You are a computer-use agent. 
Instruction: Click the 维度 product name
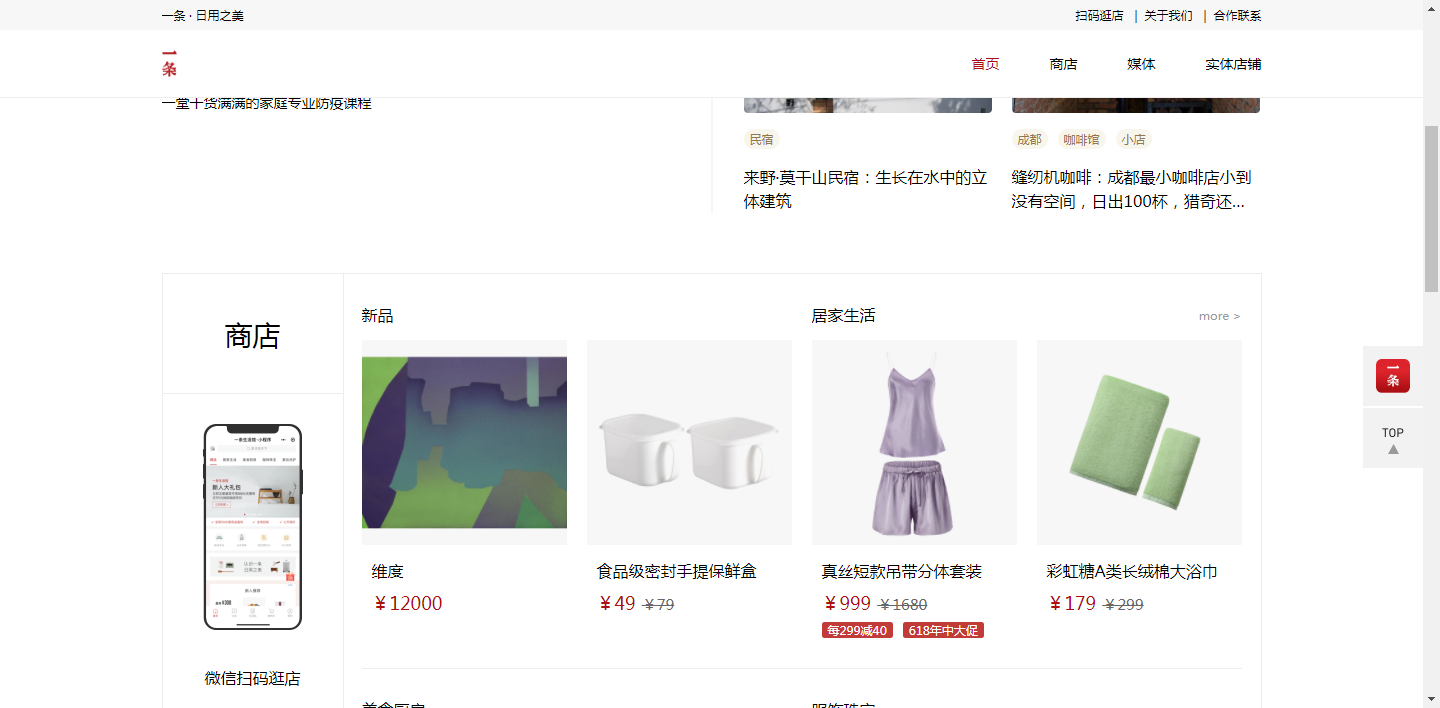click(x=387, y=572)
